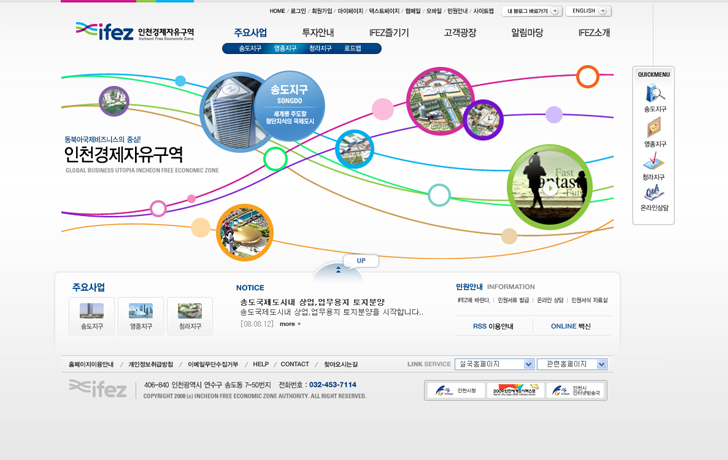This screenshot has height=460, width=728.
Task: Click the 텍스트페이지 link
Action: [384, 11]
